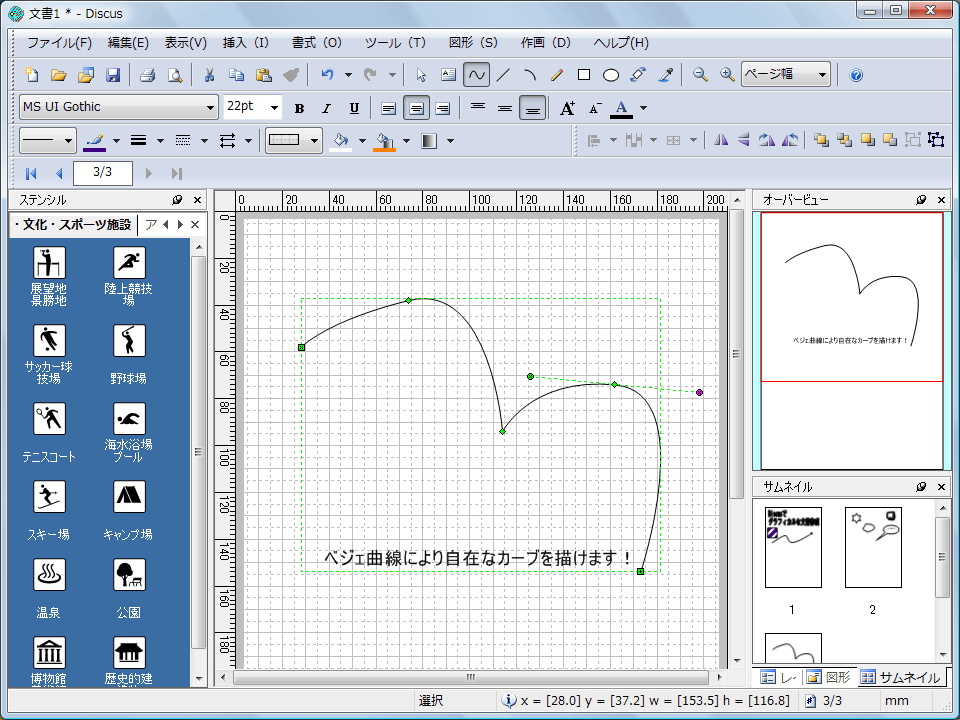Screen dimensions: 960x720
Task: Expand line thickness dropdown arrow
Action: 160,141
